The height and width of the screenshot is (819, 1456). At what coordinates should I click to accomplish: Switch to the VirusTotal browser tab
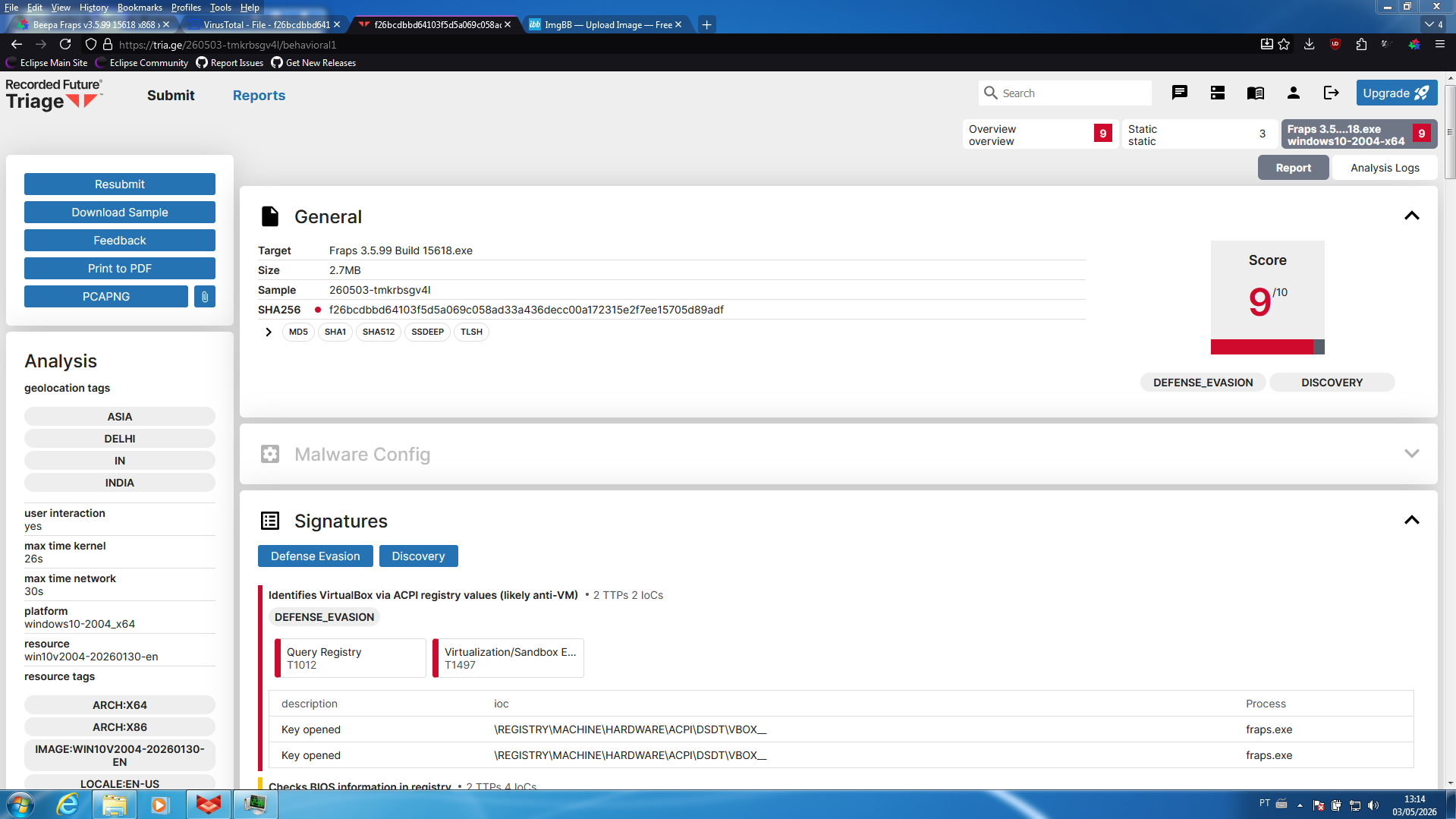pos(264,24)
